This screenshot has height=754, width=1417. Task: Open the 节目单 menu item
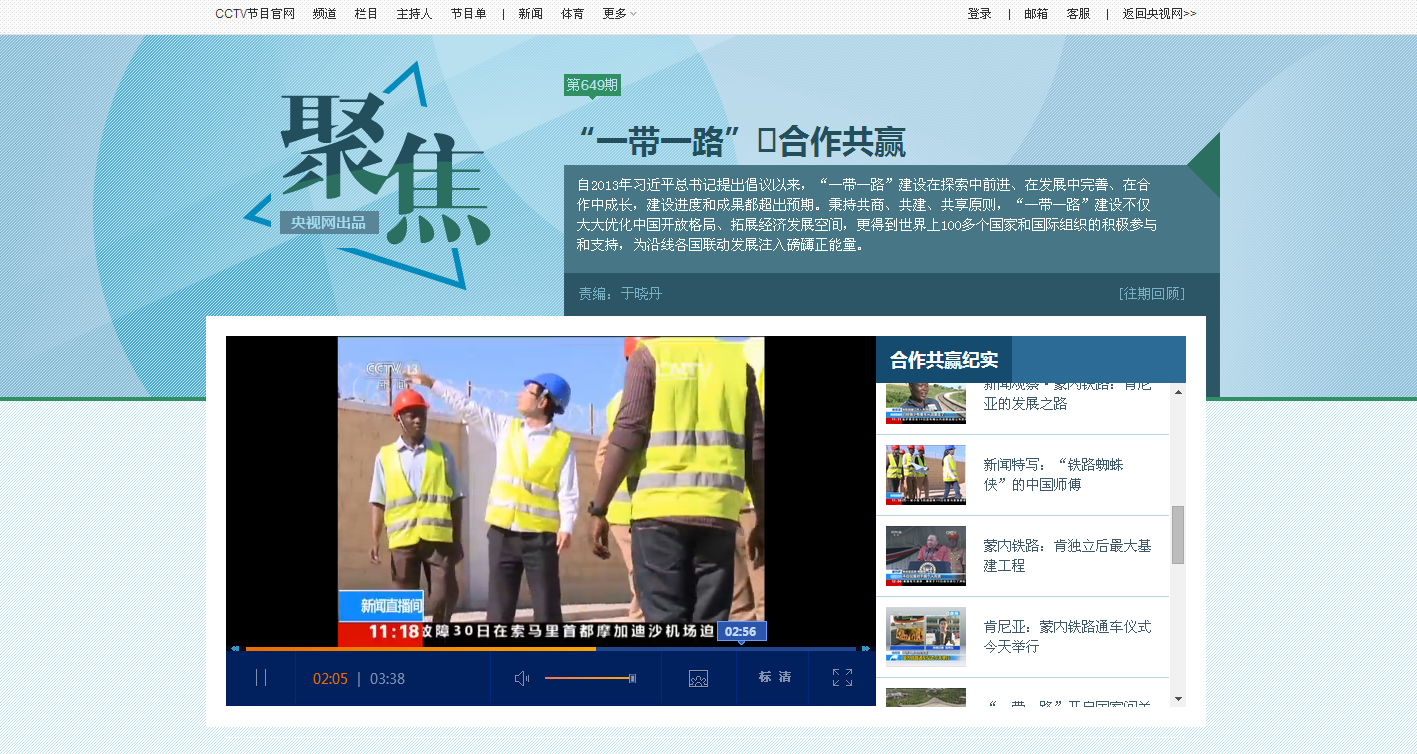(468, 14)
